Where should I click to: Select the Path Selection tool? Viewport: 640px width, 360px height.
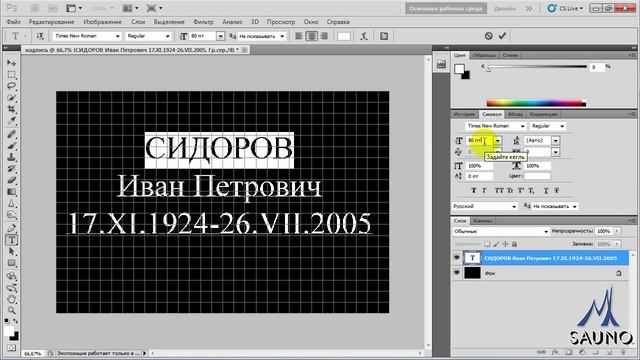pyautogui.click(x=11, y=251)
